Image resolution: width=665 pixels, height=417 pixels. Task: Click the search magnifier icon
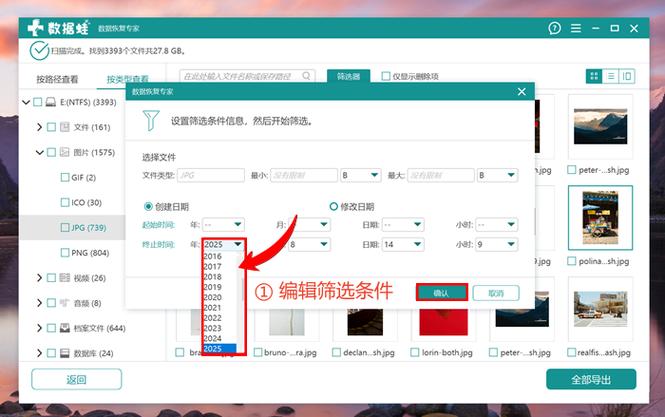(x=306, y=76)
